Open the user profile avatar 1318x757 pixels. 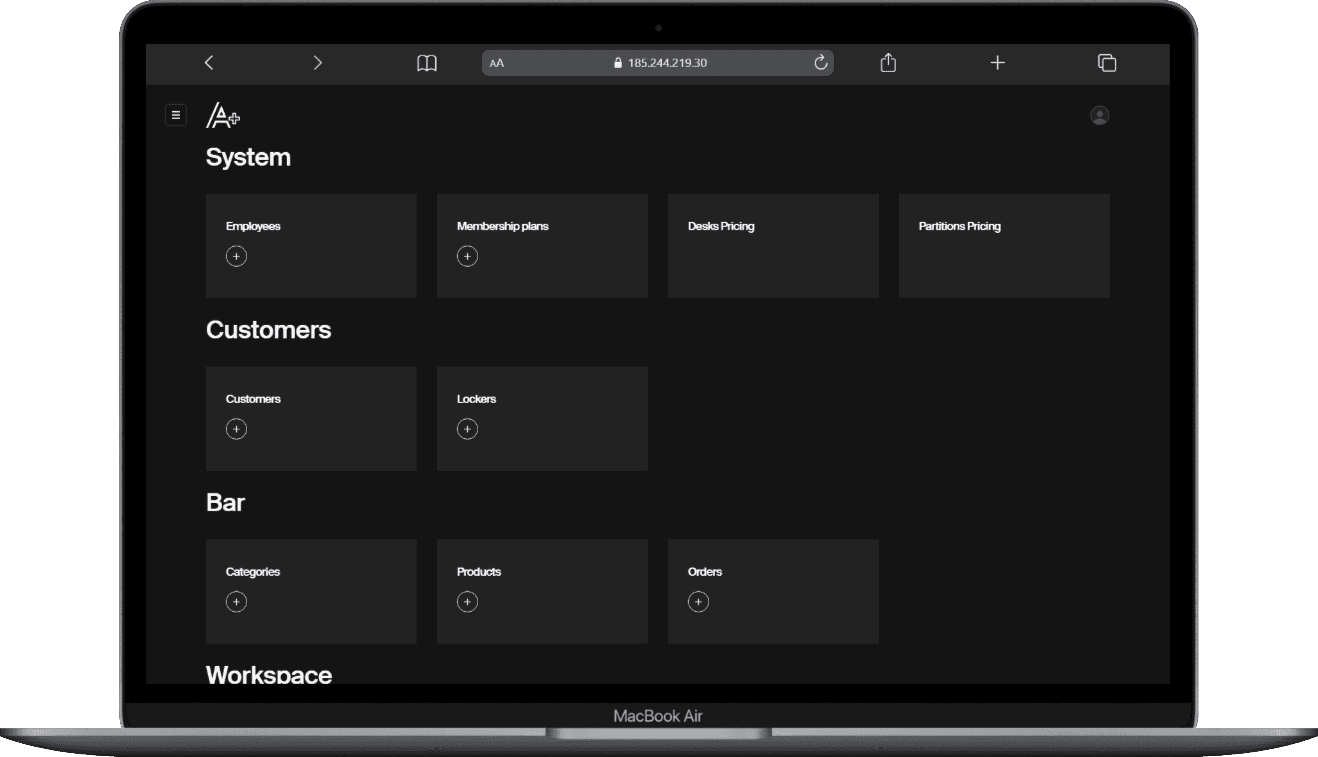(1099, 116)
